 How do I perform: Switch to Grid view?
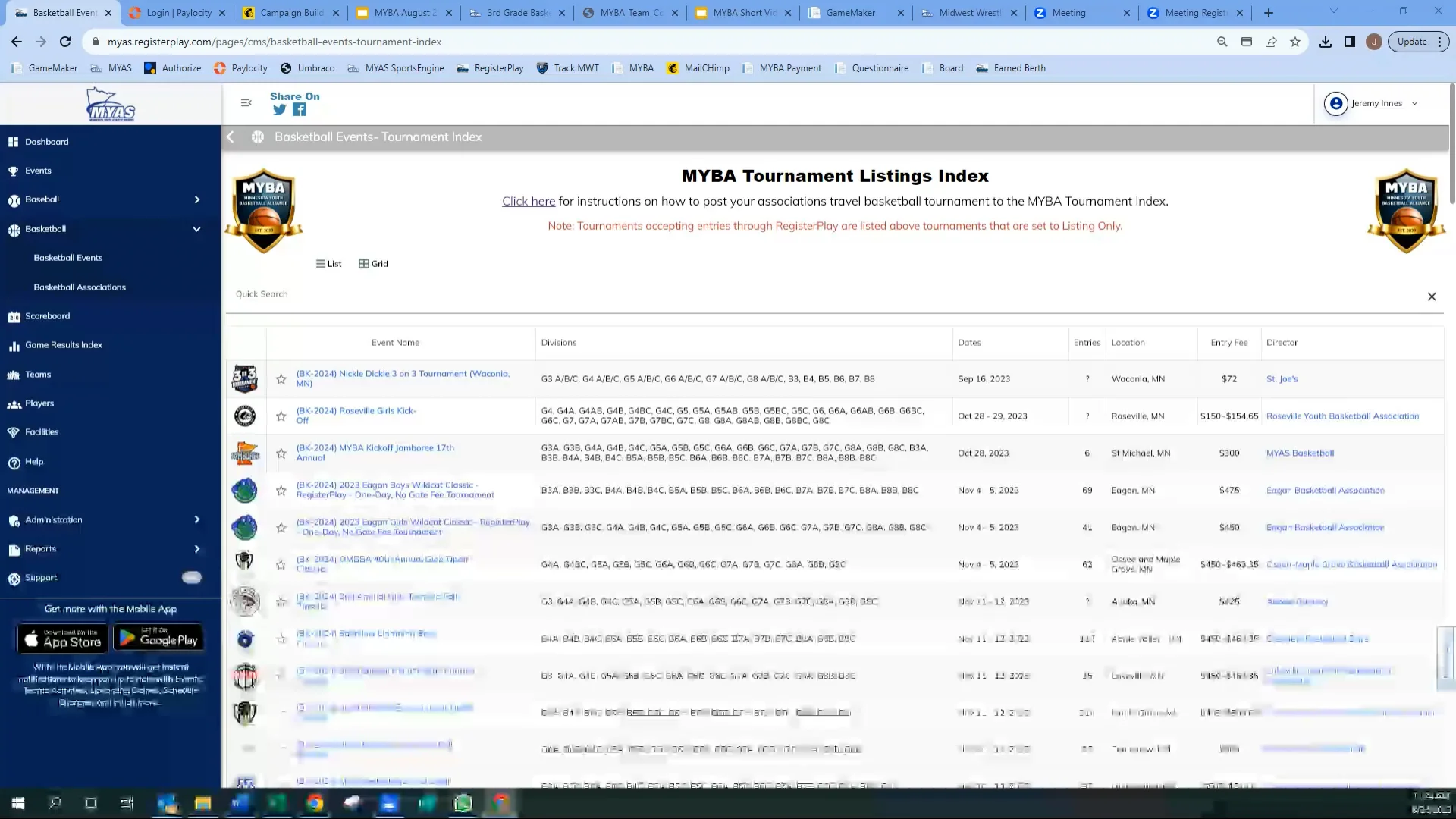[x=373, y=264]
